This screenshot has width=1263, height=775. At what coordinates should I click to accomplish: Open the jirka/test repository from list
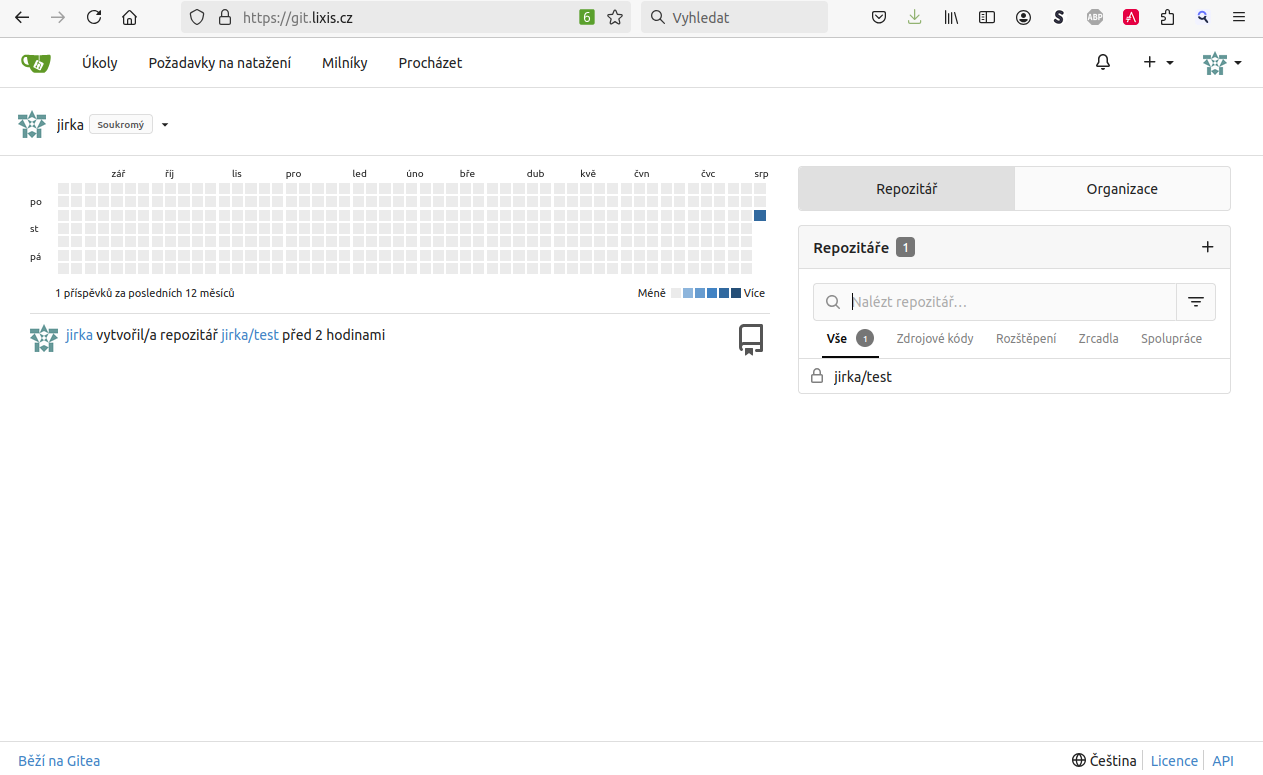[862, 377]
